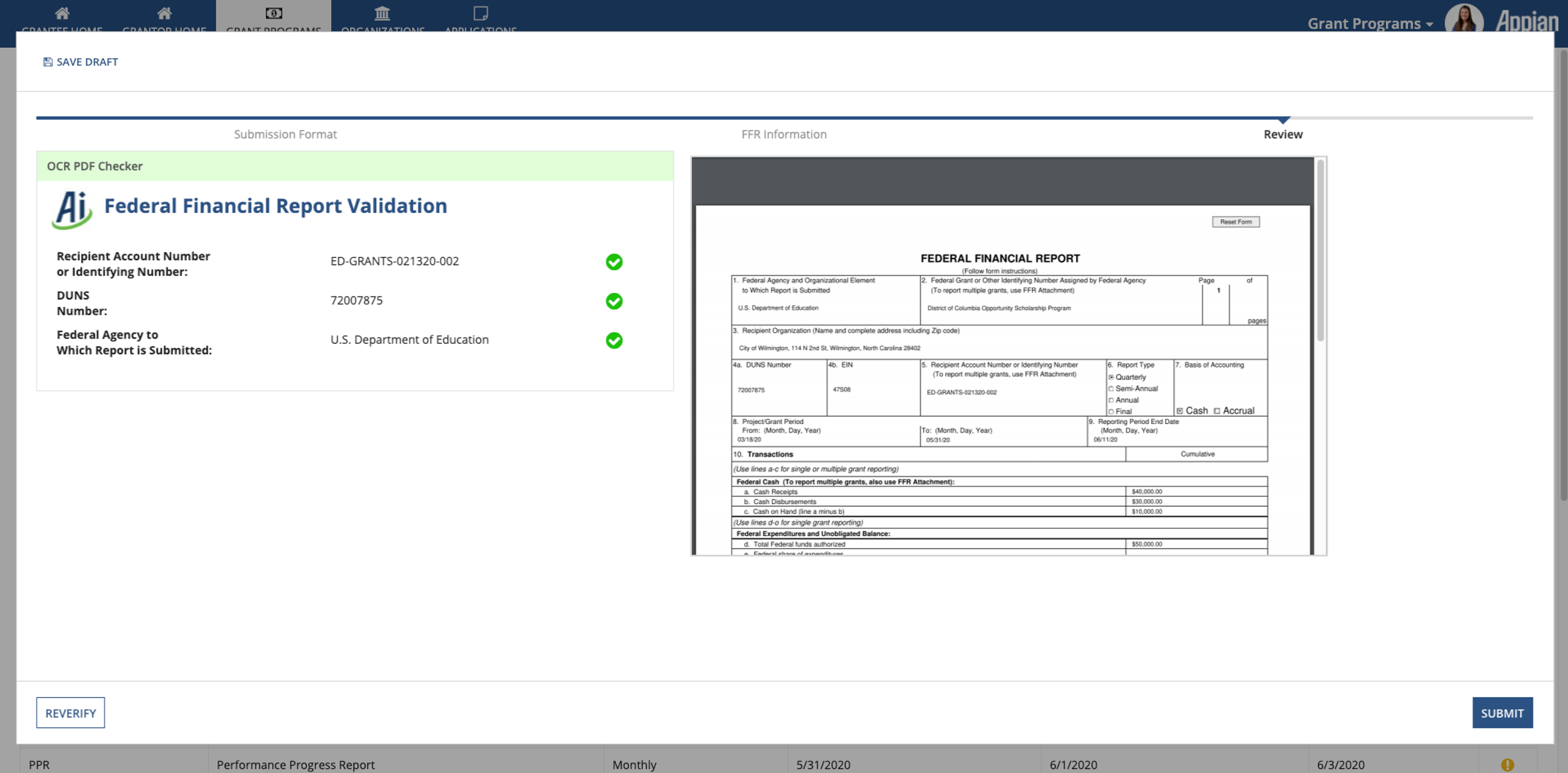Click the REVERIFY button
This screenshot has width=1568, height=773.
[x=71, y=713]
